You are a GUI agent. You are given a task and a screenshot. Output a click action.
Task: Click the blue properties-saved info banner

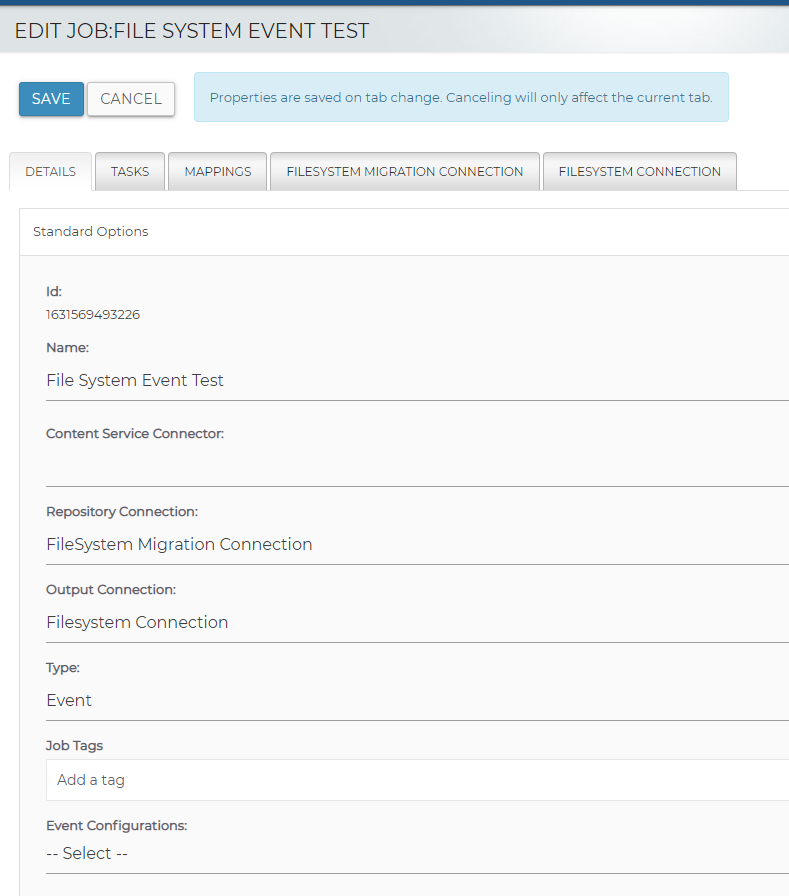tap(461, 98)
